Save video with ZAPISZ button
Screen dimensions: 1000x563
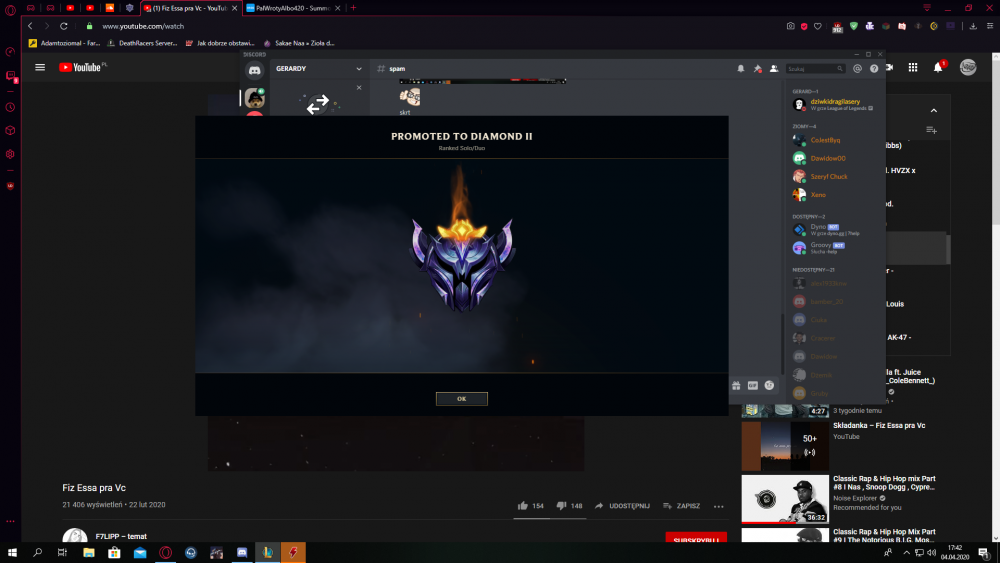(681, 506)
